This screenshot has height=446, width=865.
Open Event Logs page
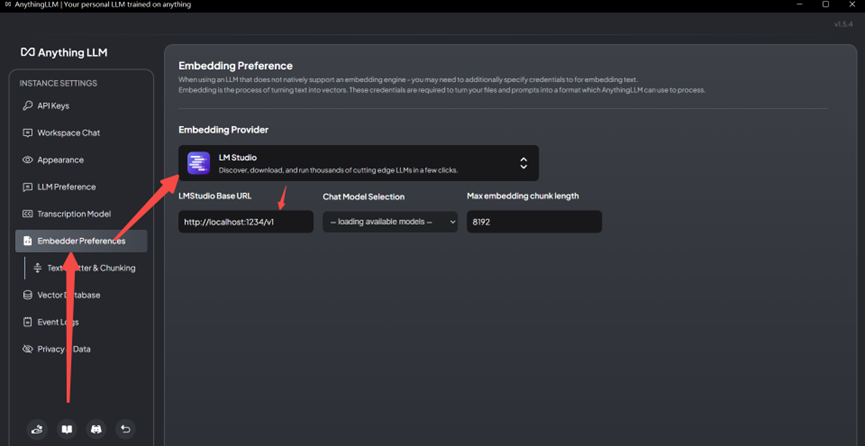pos(58,322)
